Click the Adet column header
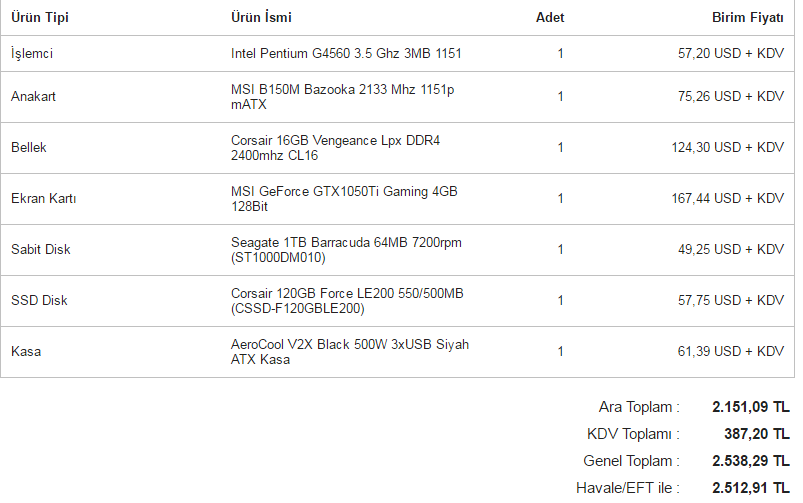 (x=550, y=18)
